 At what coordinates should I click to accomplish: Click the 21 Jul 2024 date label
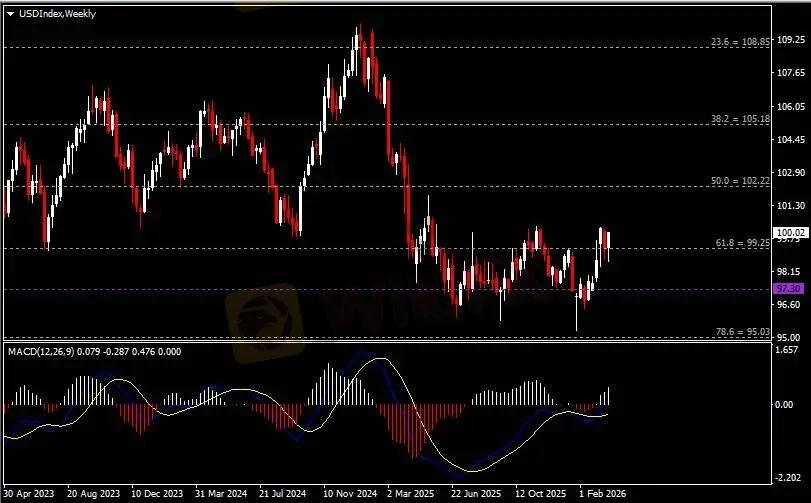click(282, 494)
